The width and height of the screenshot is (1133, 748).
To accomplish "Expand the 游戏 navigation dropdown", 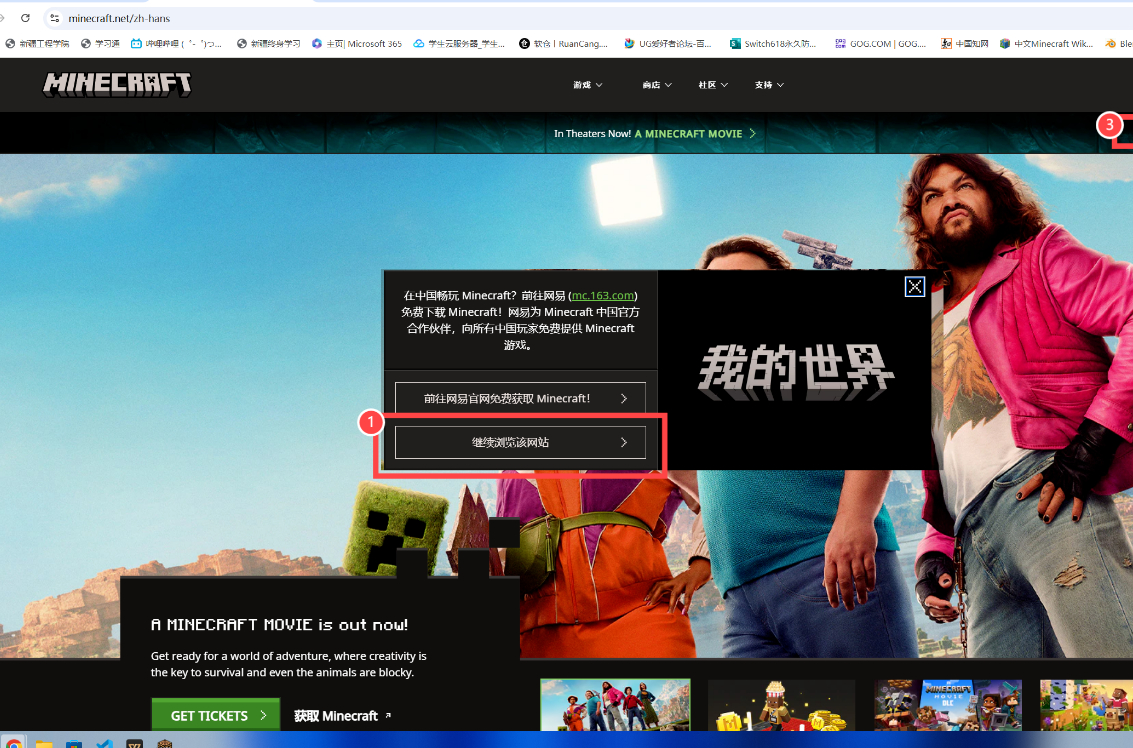I will coord(587,85).
